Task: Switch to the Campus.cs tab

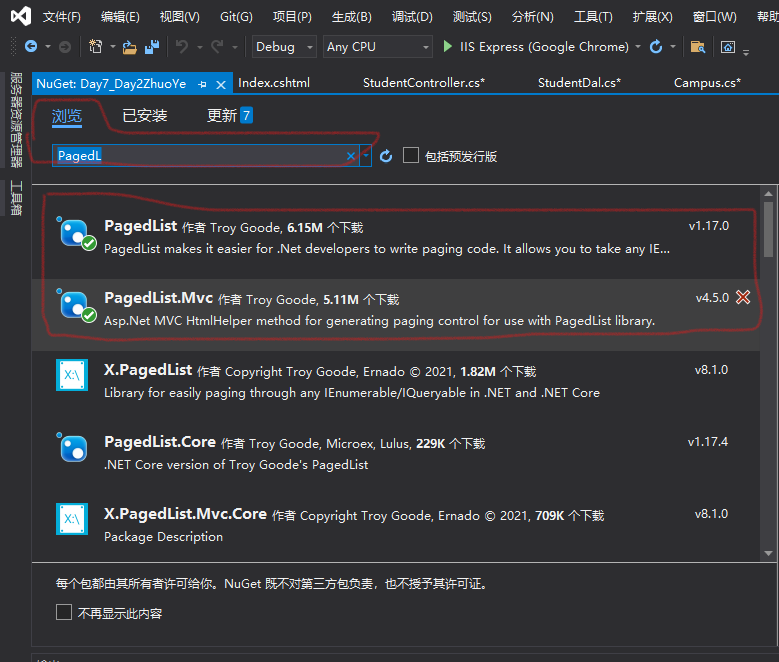Action: coord(707,83)
